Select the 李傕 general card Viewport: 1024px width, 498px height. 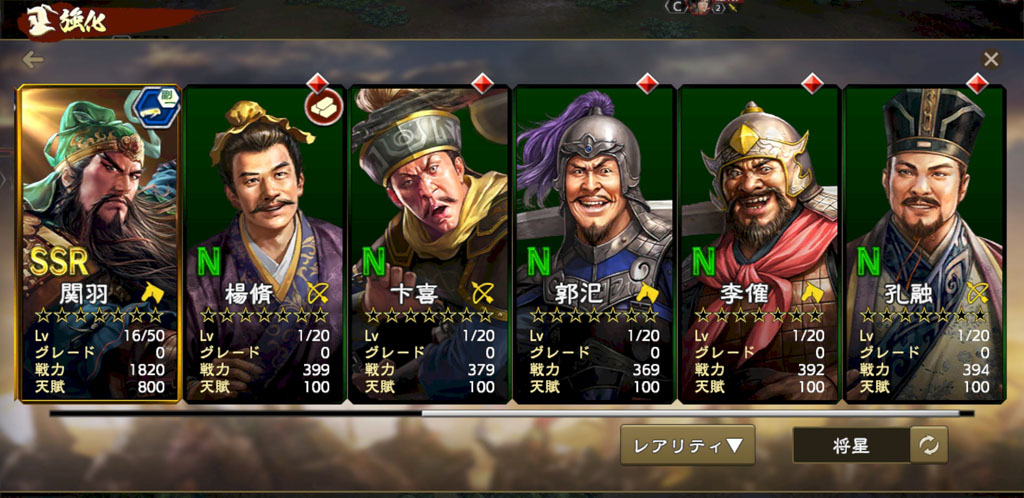[x=759, y=245]
